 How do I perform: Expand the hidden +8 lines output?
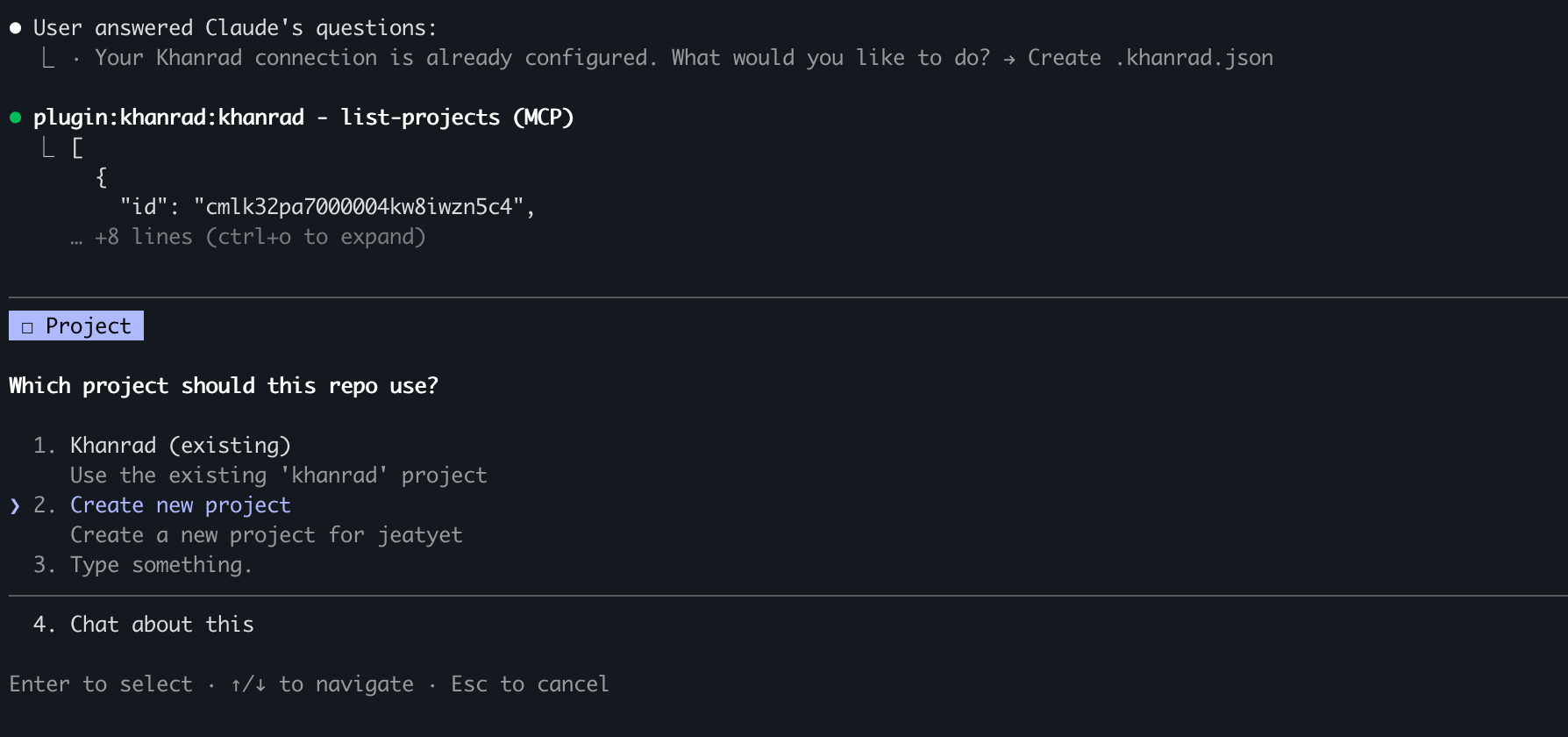tap(260, 237)
